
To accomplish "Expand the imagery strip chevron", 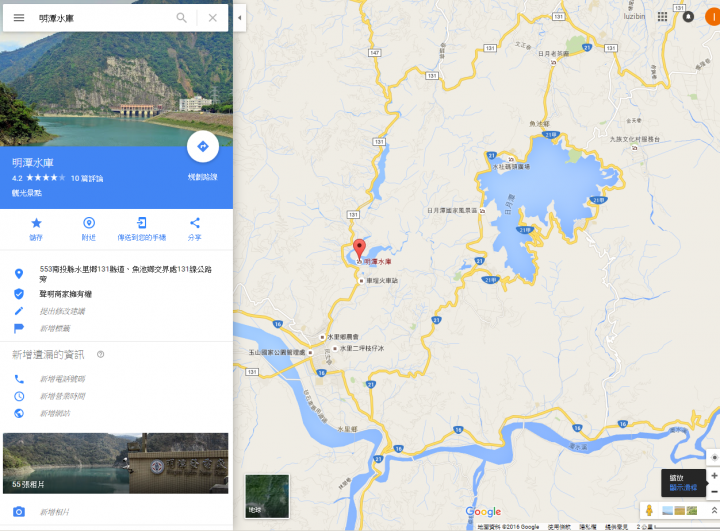I will point(714,510).
